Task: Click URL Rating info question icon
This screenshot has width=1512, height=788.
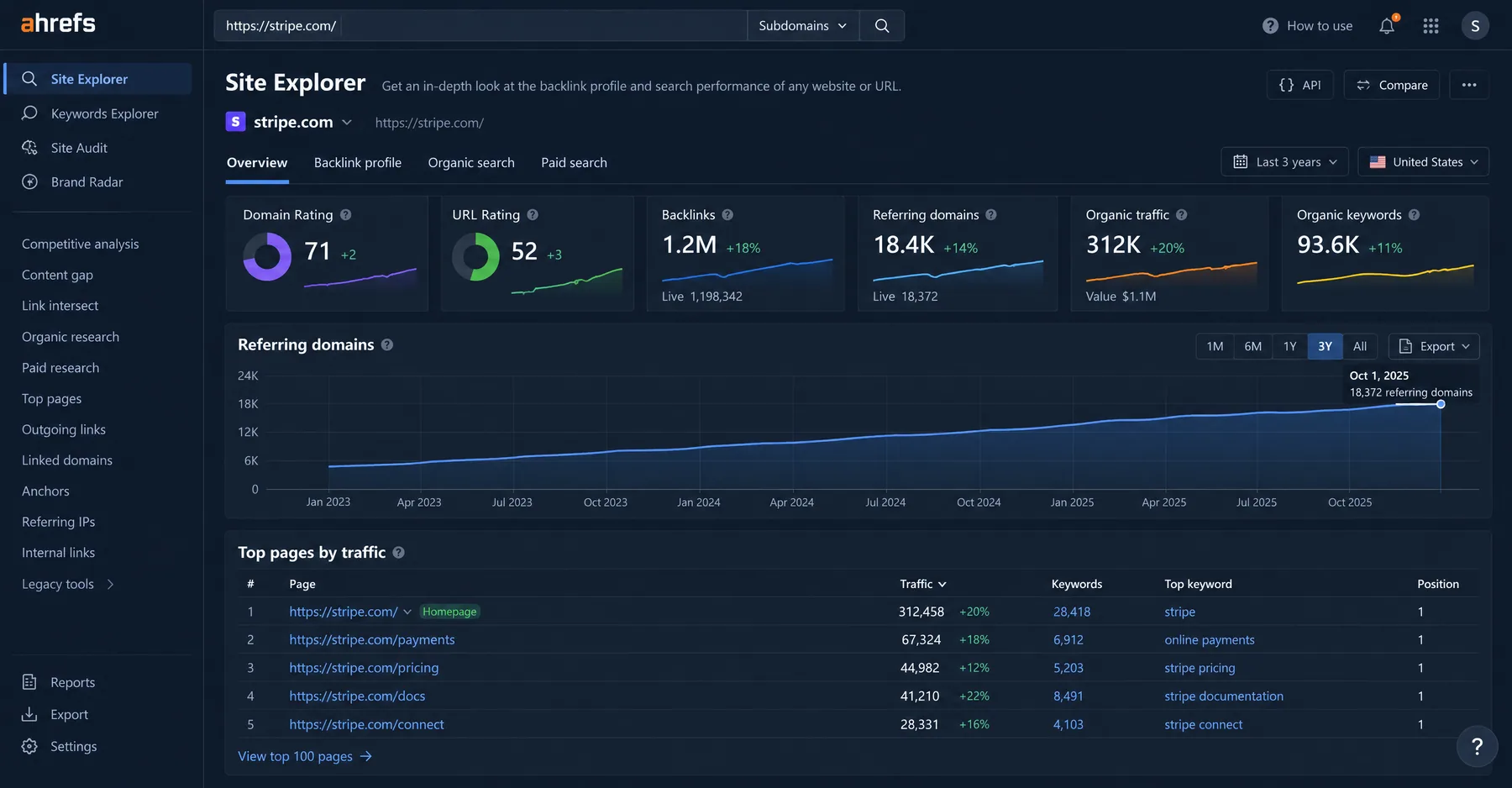Action: pyautogui.click(x=533, y=215)
